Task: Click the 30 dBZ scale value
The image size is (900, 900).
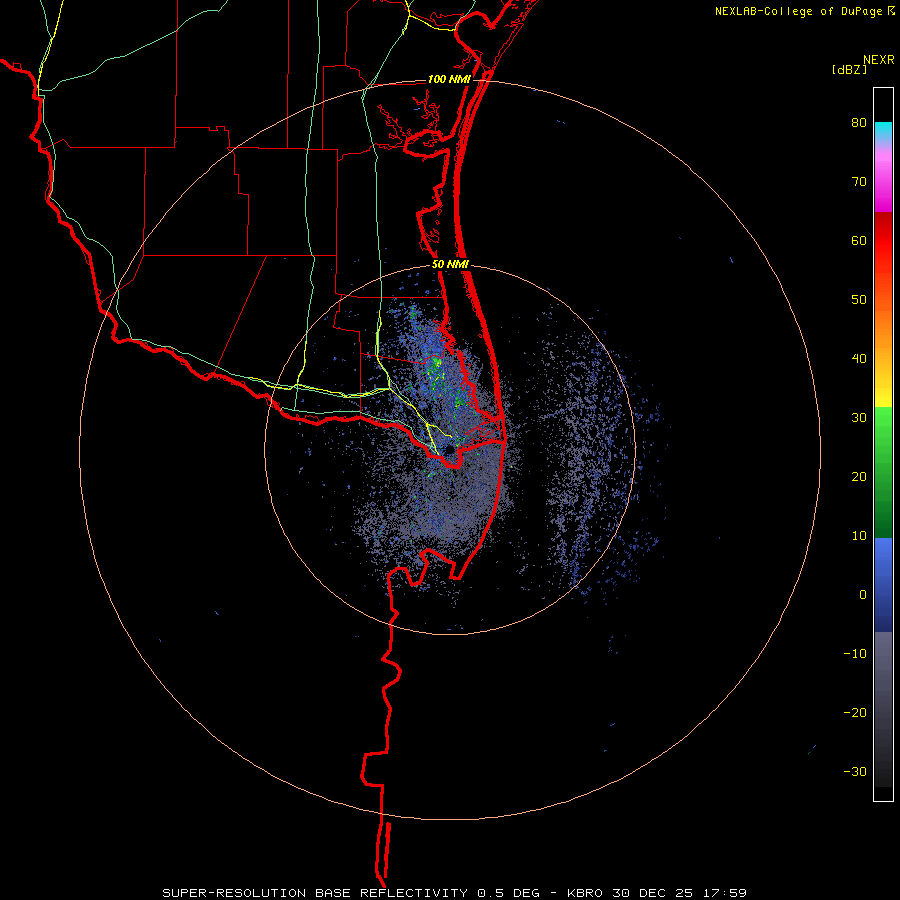Action: click(x=859, y=418)
